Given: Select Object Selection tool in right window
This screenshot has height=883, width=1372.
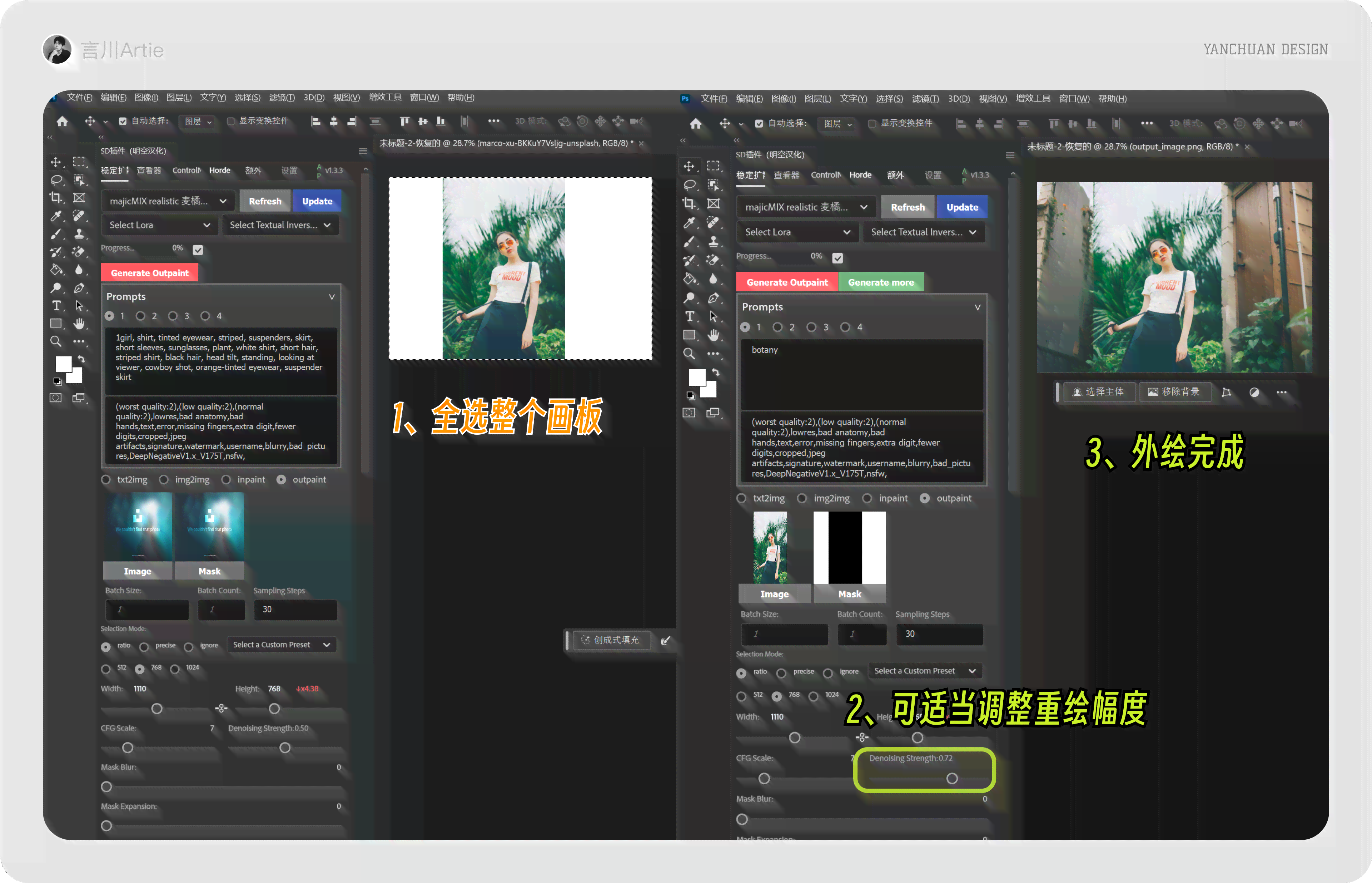Looking at the screenshot, I should click(x=713, y=184).
